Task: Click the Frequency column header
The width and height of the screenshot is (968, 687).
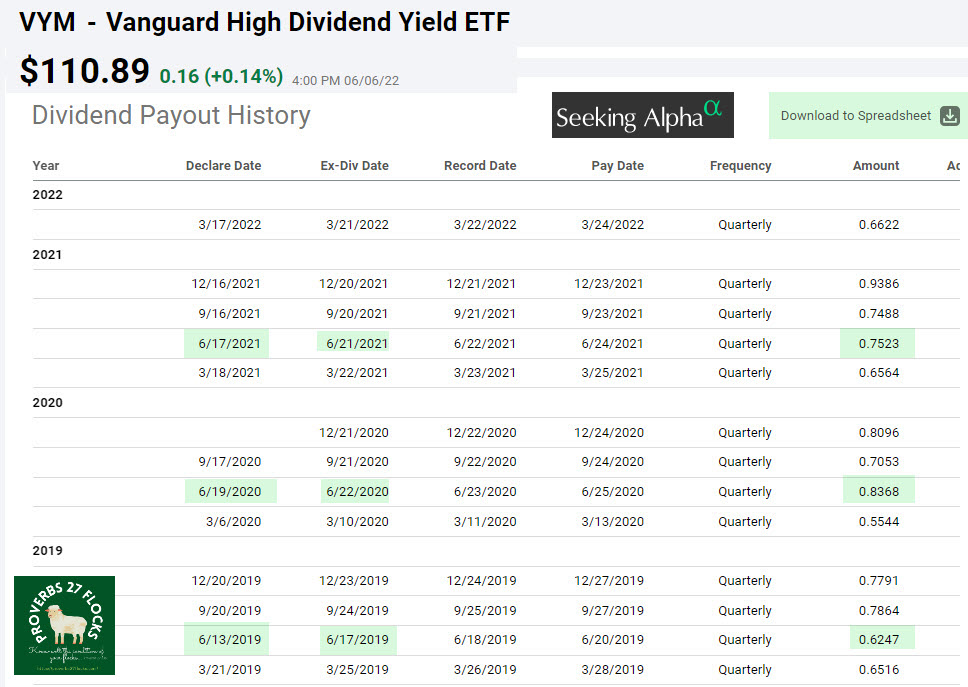Action: pos(740,166)
